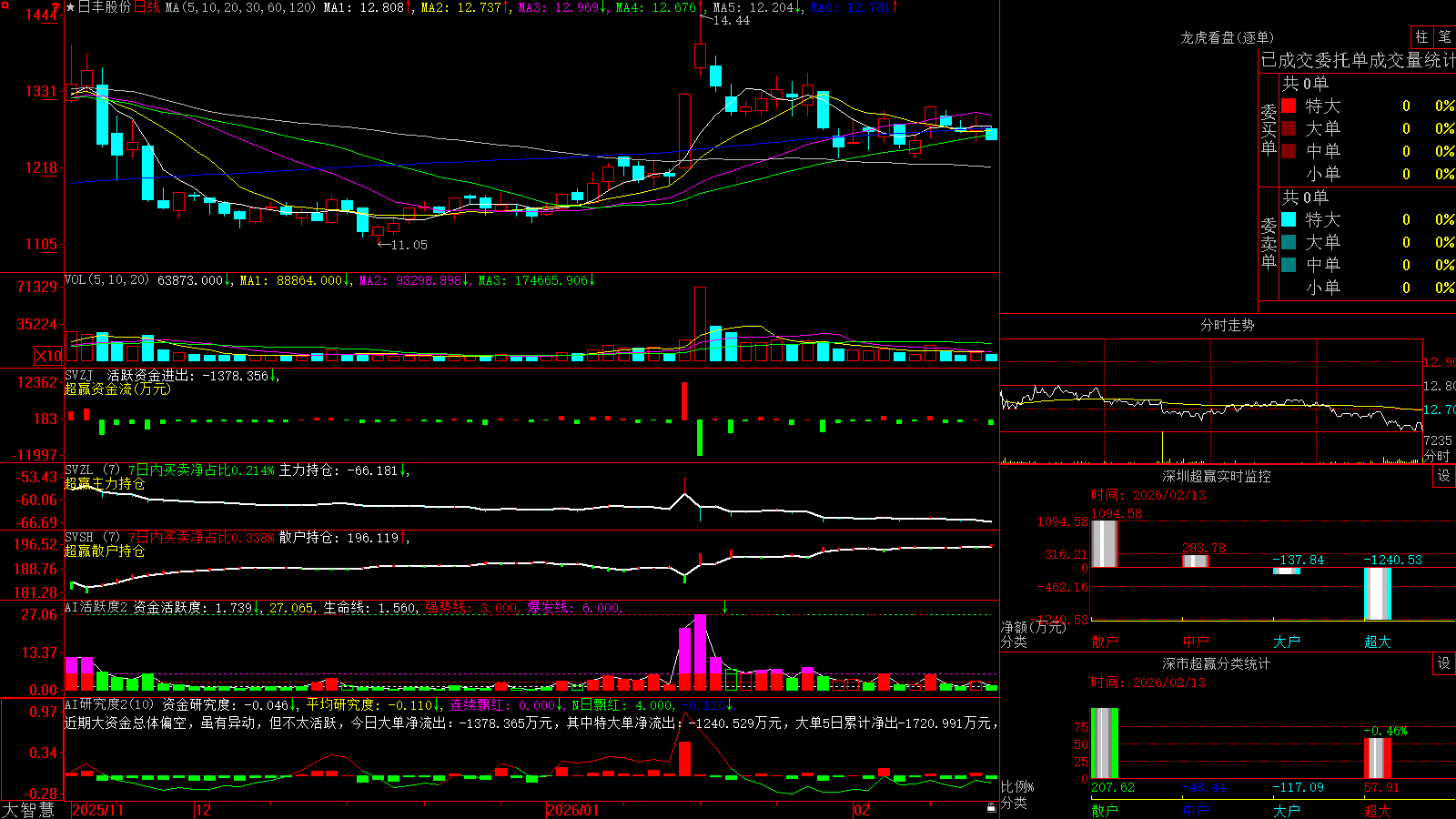This screenshot has height=819, width=1456.
Task: Click the 超赢主力持仓 label
Action: (105, 483)
